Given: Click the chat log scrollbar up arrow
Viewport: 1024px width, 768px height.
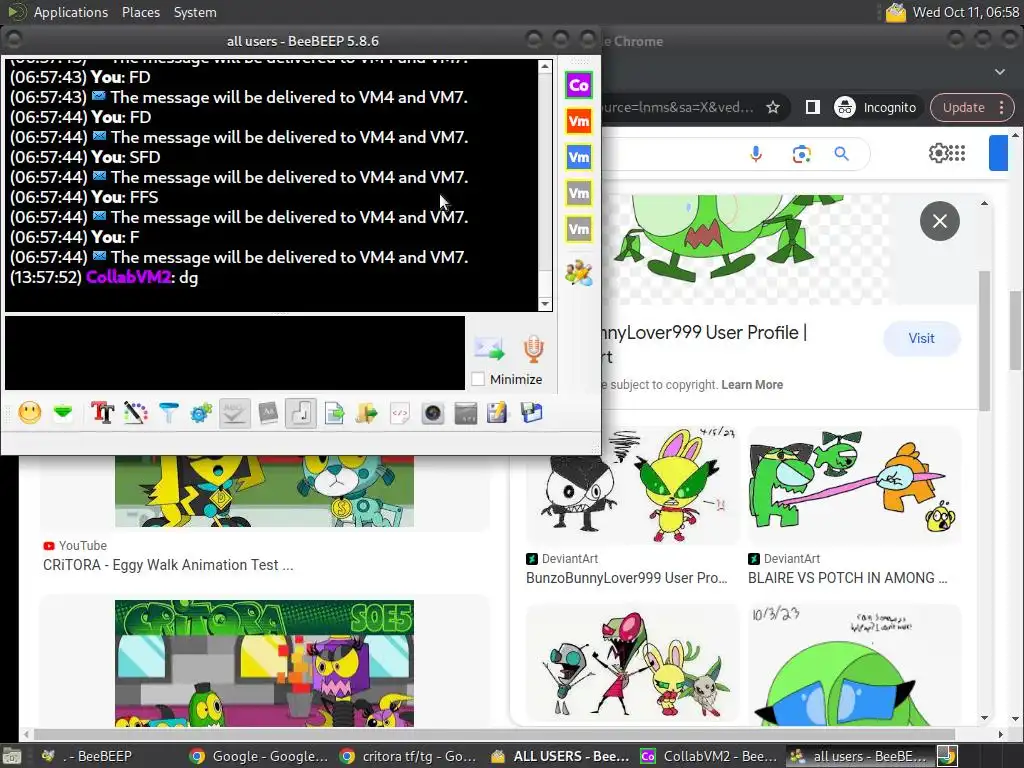Looking at the screenshot, I should pos(545,66).
